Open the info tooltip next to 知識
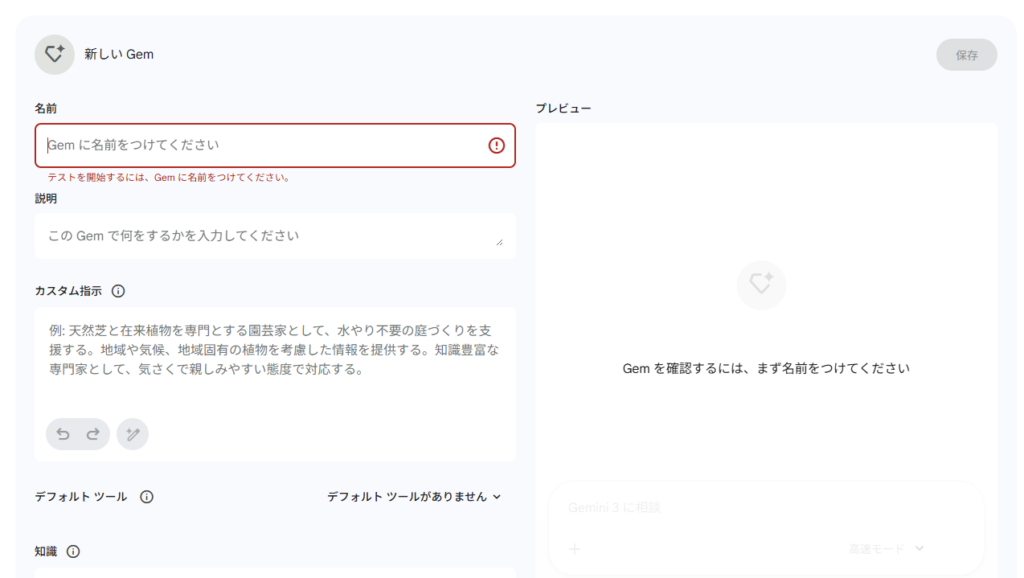 tap(75, 551)
